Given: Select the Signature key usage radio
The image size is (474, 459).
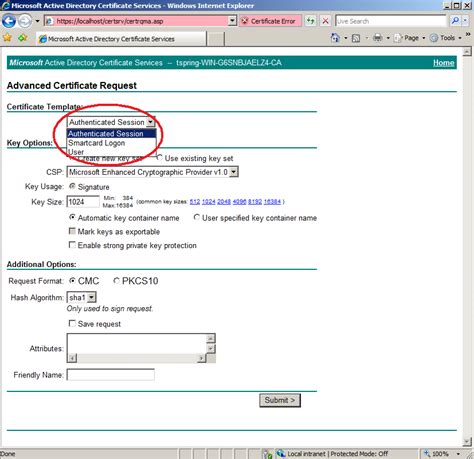Looking at the screenshot, I should 72,186.
